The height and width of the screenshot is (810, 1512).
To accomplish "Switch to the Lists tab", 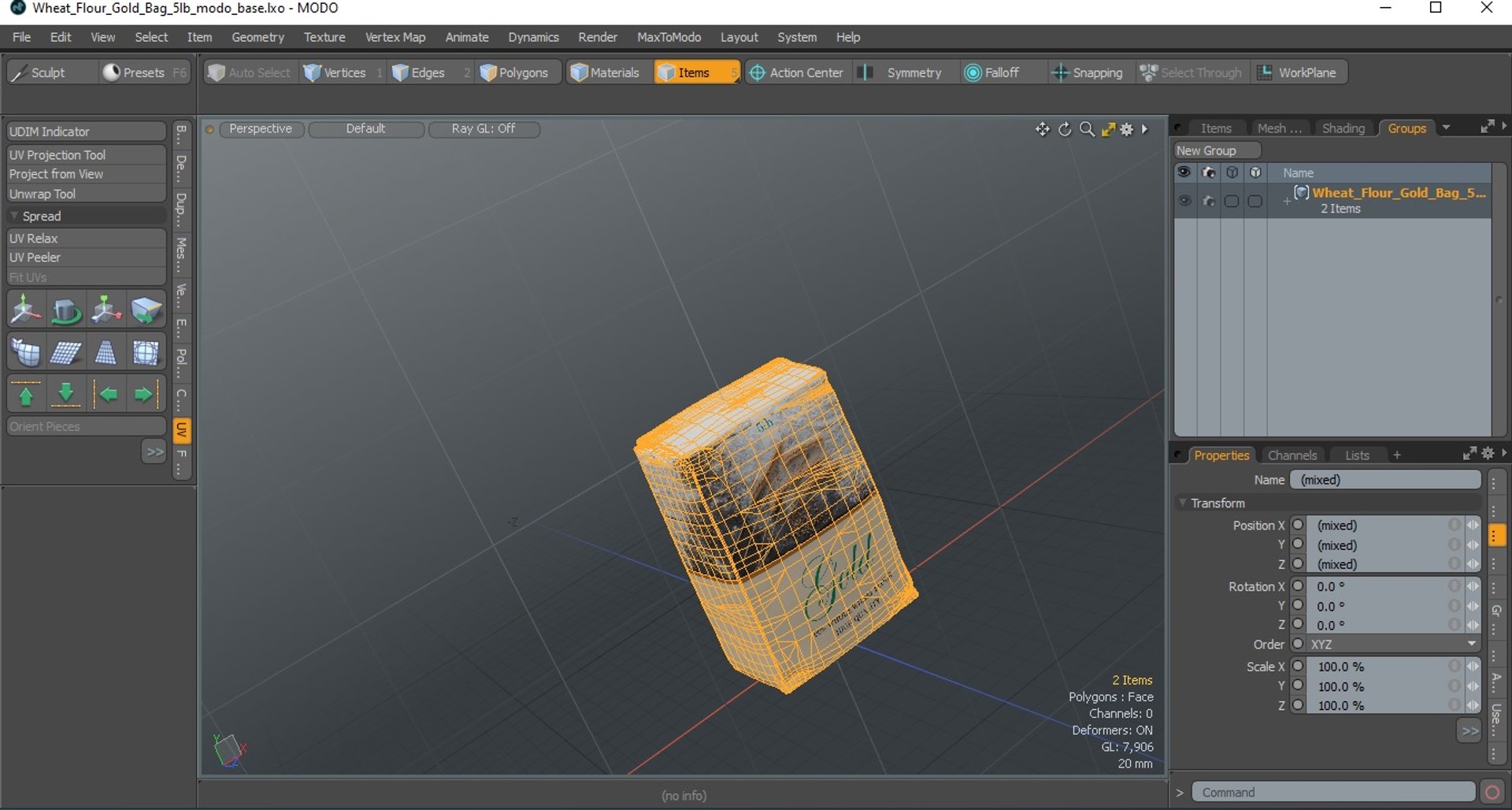I will [x=1357, y=455].
